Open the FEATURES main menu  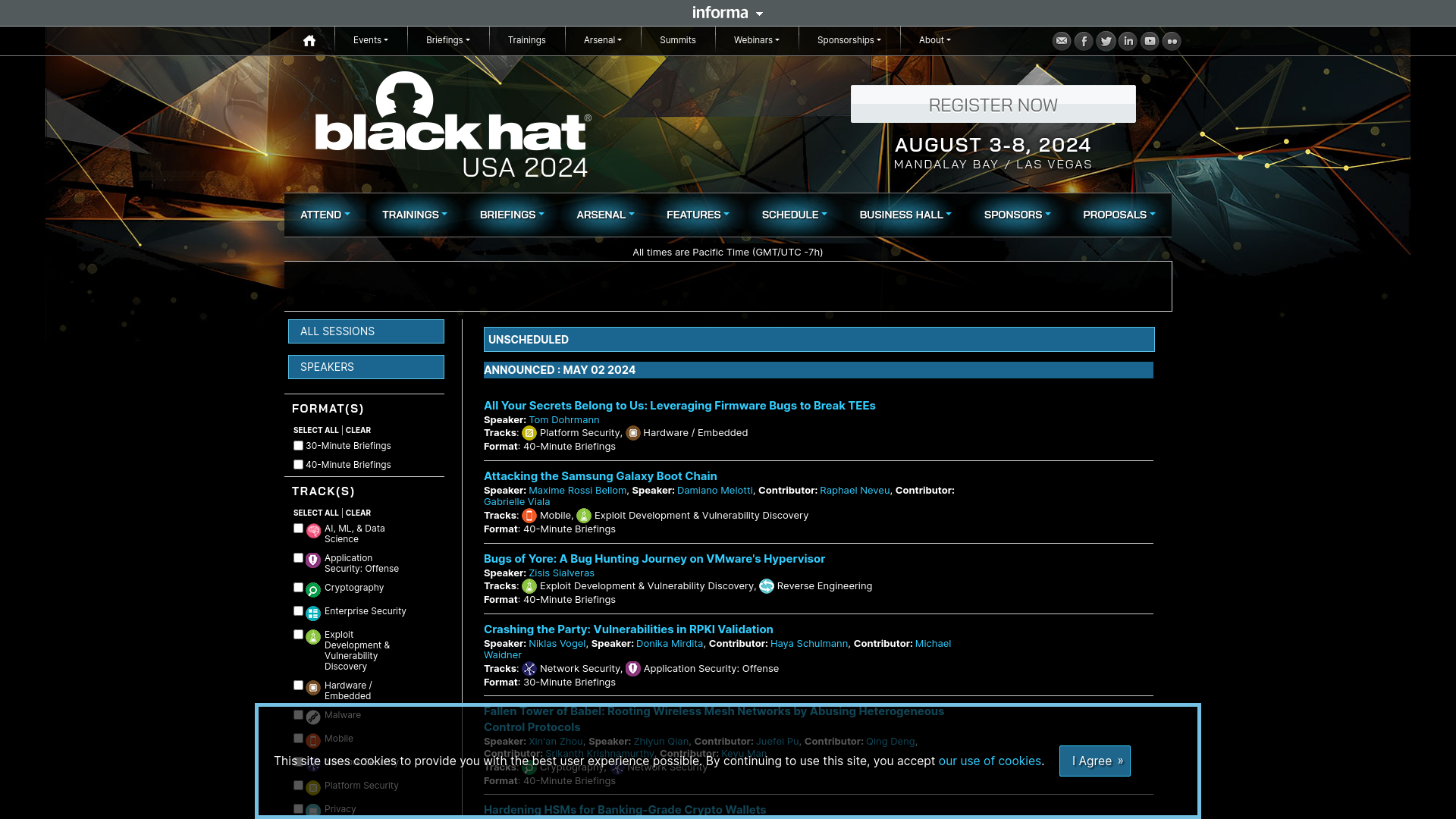click(x=698, y=215)
